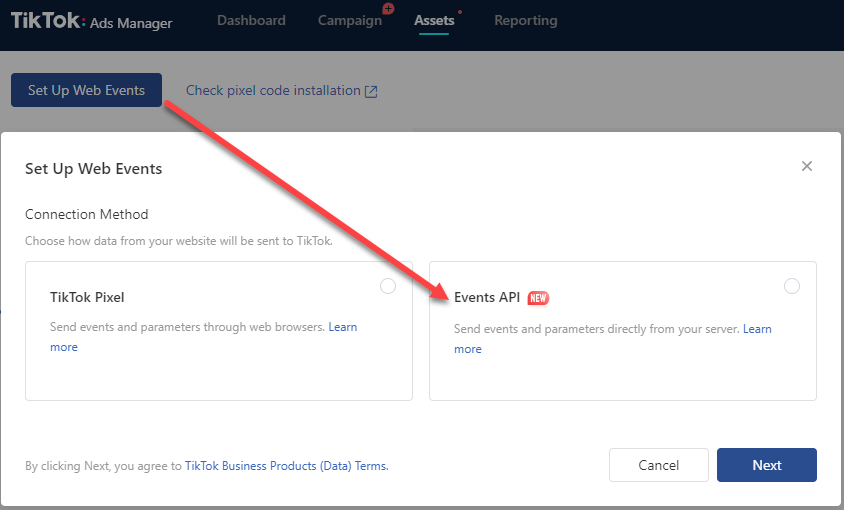Click the external link icon beside pixel check
Screen dimensions: 844x510
tap(371, 91)
